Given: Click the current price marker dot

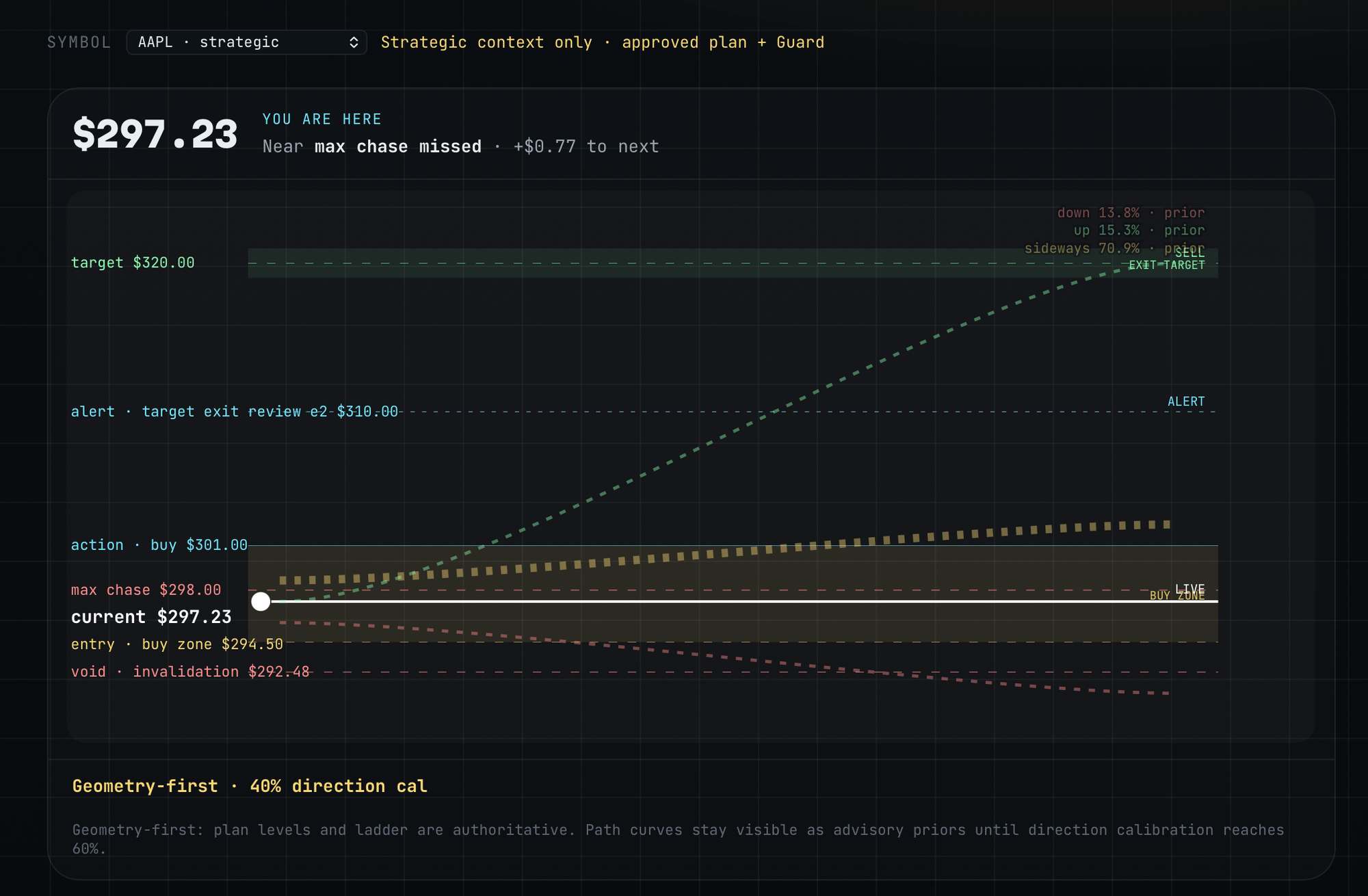Looking at the screenshot, I should point(261,601).
